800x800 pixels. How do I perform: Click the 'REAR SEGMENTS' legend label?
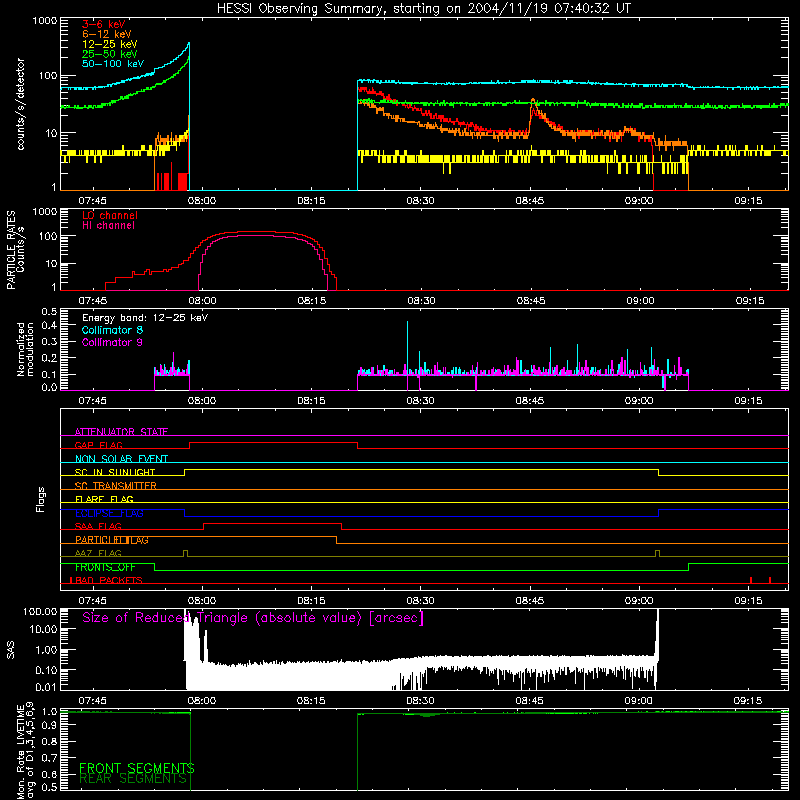point(133,779)
